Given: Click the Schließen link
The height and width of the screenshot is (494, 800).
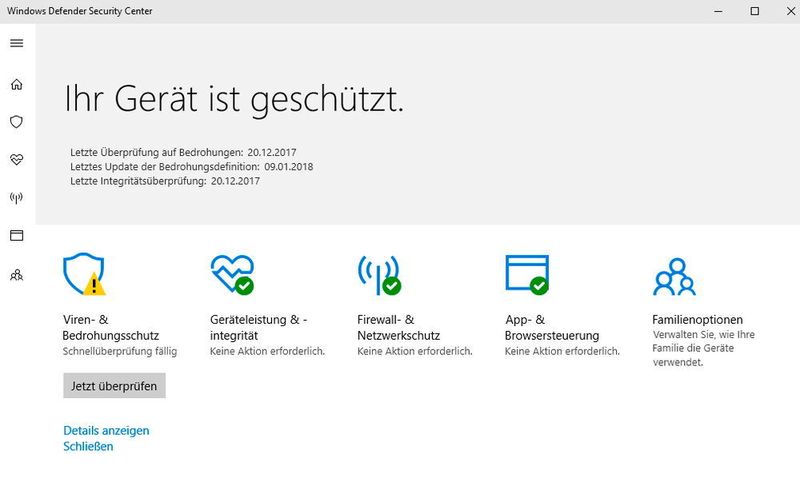Looking at the screenshot, I should coord(88,447).
